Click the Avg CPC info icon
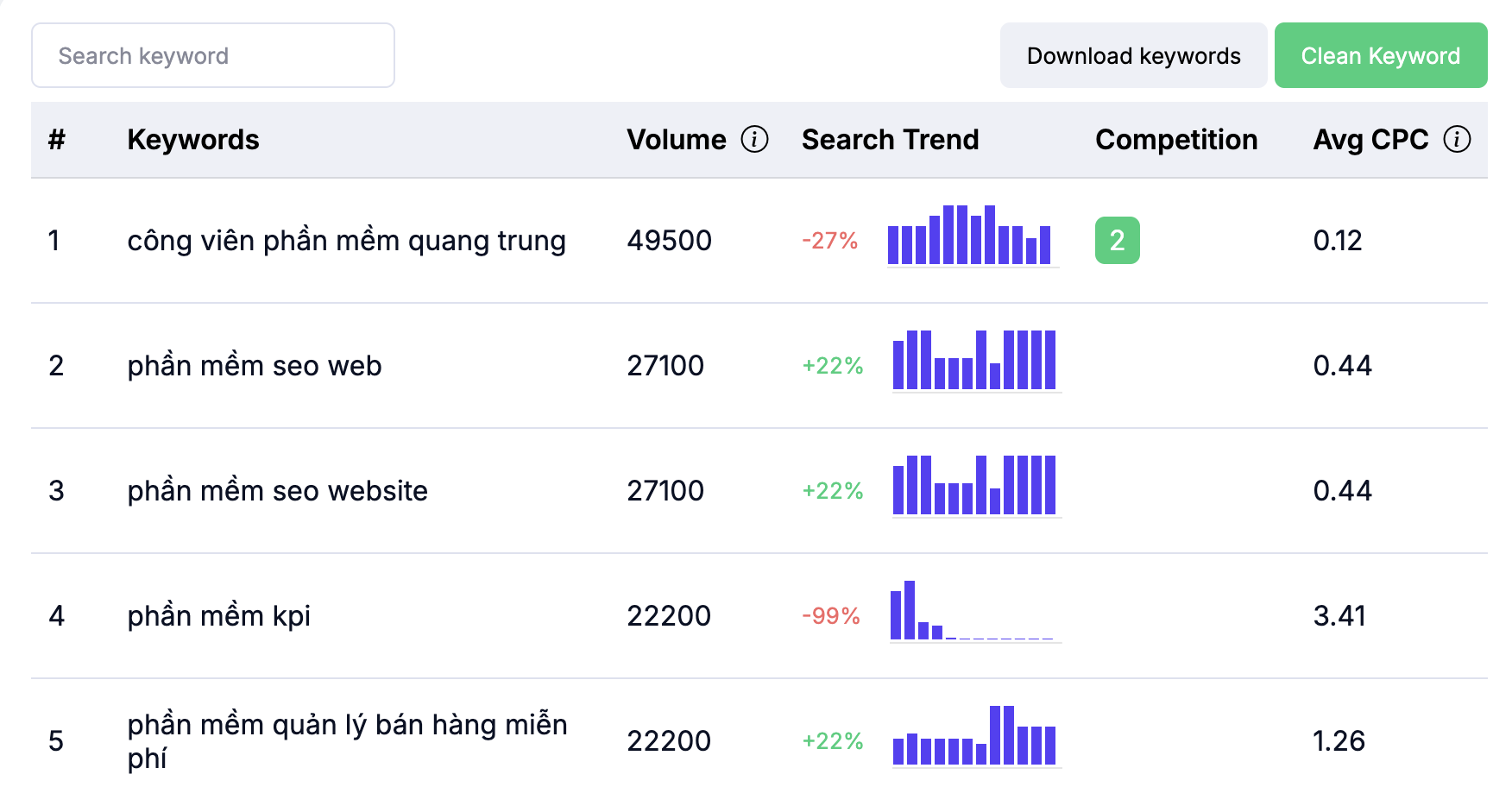1512x787 pixels. [1457, 139]
